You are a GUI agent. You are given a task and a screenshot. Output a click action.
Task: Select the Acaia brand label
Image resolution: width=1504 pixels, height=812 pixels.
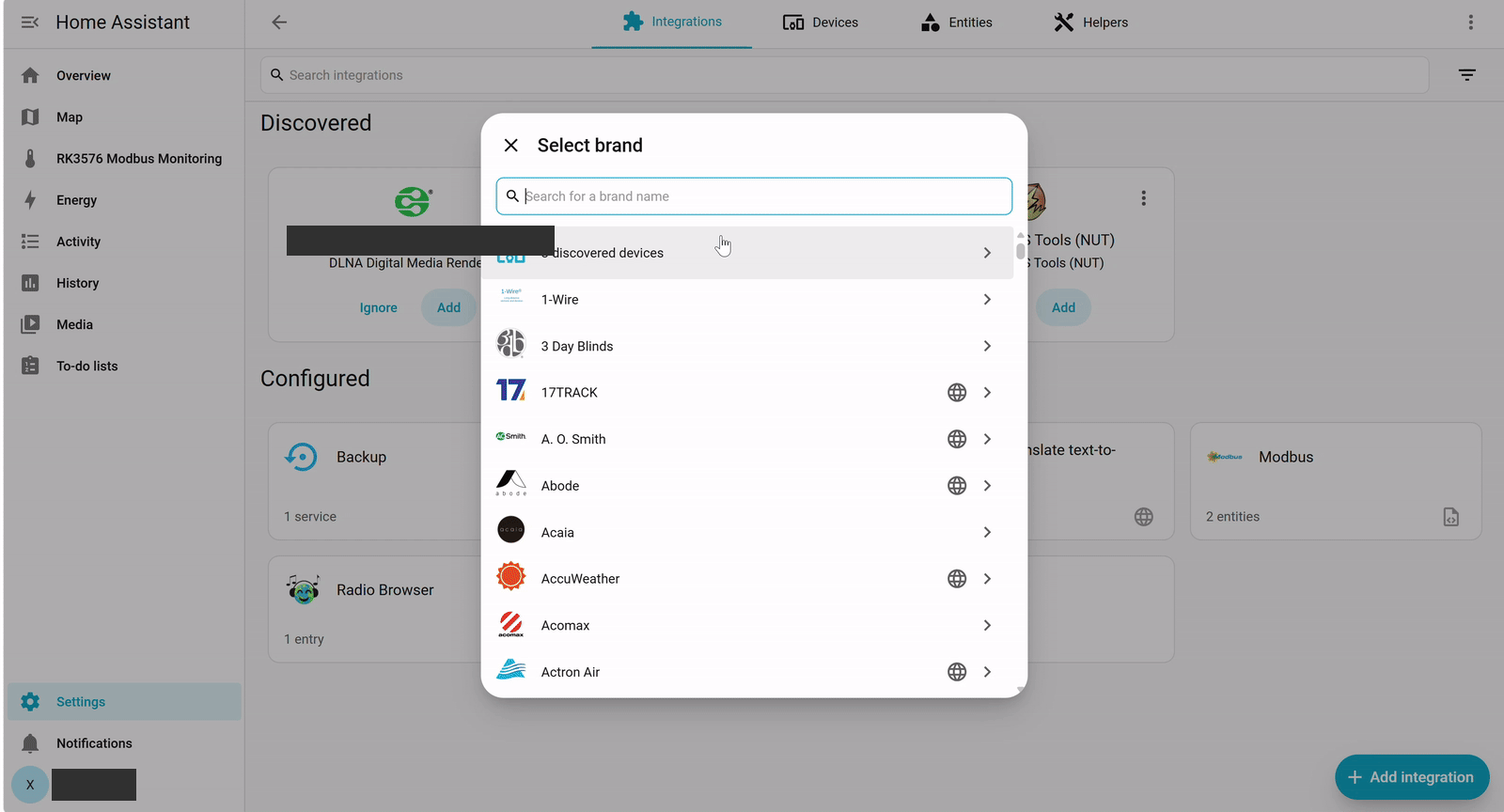tap(557, 532)
